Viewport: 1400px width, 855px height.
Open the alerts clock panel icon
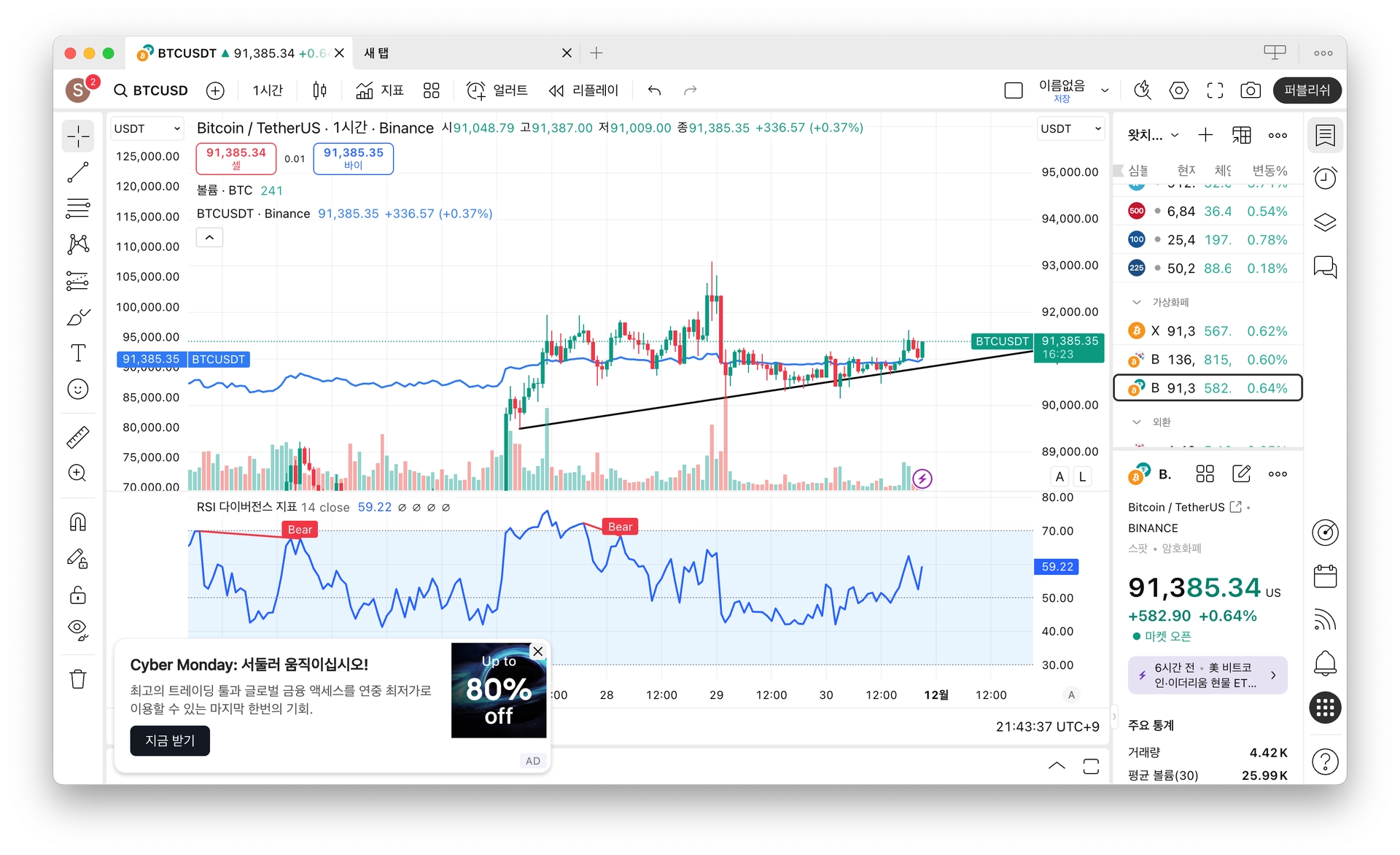[1325, 178]
